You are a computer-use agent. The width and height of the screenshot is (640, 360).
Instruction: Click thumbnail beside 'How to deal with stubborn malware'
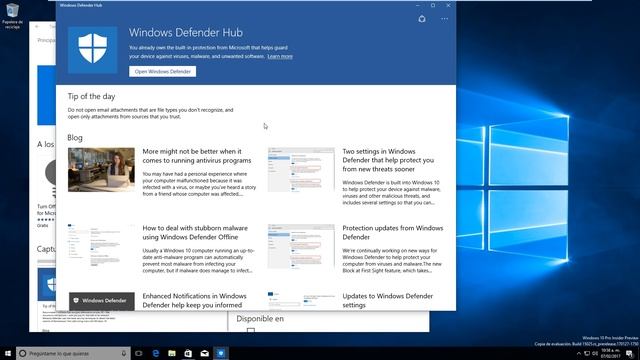(x=101, y=246)
